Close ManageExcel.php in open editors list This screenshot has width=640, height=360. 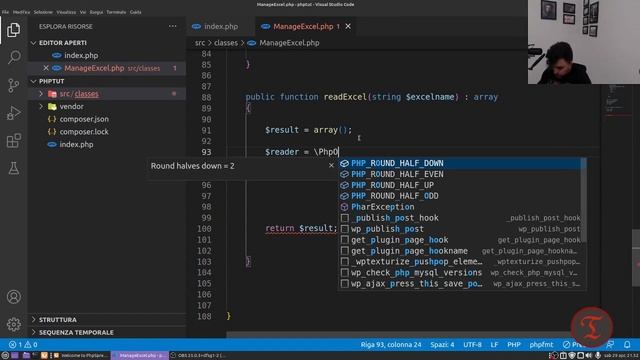(46, 68)
